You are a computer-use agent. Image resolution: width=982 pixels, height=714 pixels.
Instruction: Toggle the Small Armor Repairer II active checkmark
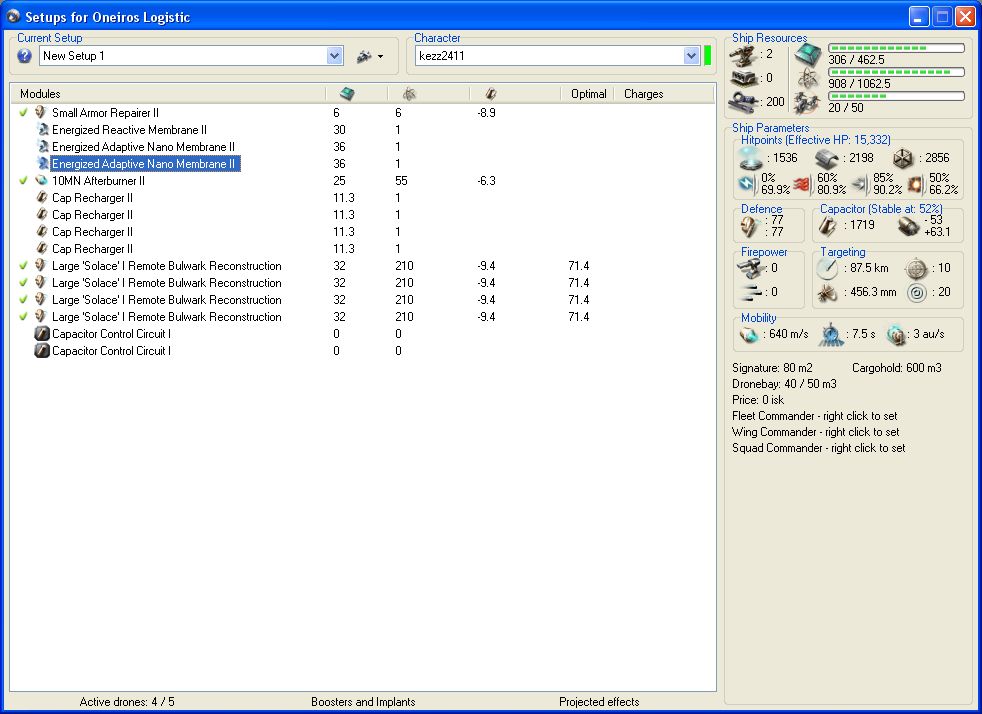coord(24,113)
